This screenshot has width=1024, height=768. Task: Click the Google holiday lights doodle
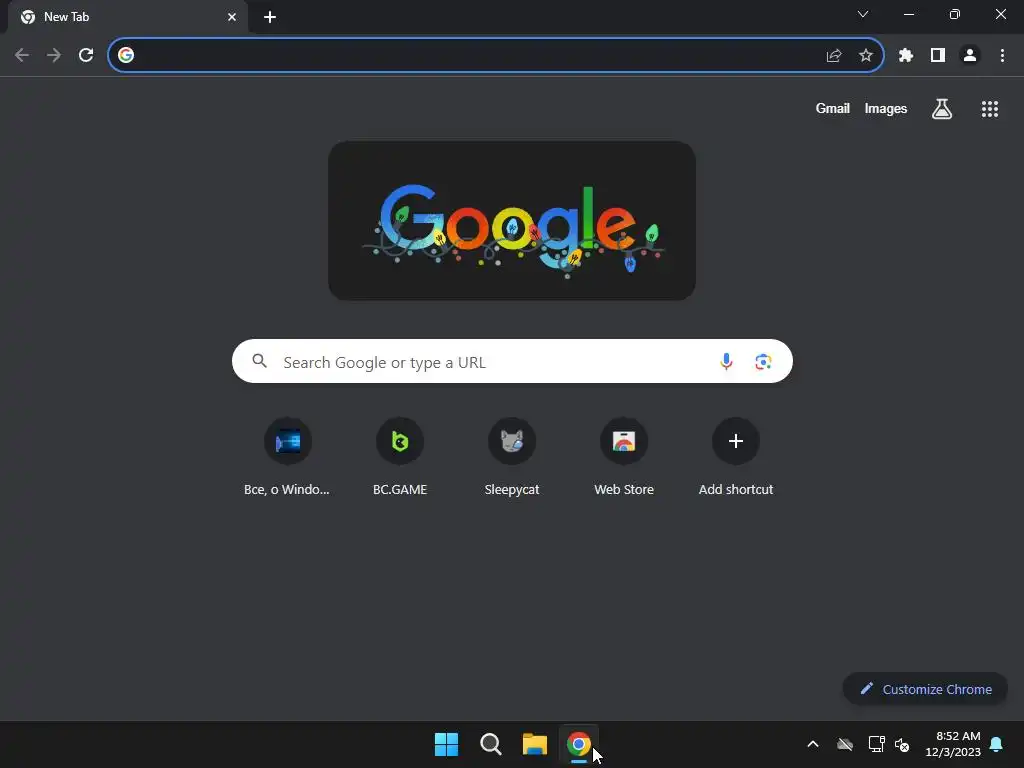512,221
